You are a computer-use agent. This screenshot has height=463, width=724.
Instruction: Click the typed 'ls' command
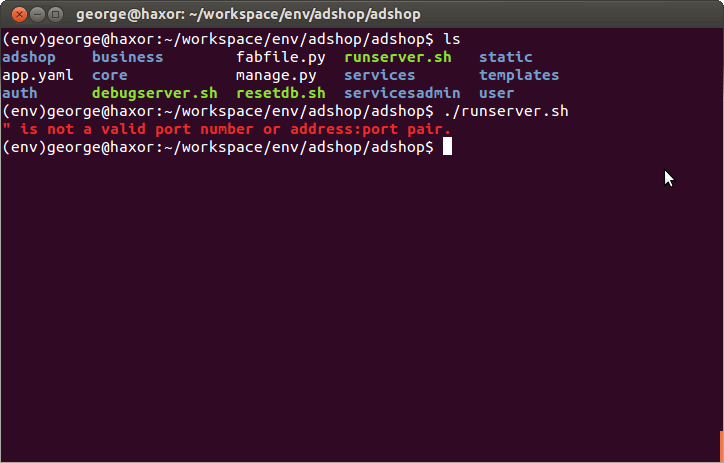point(452,39)
